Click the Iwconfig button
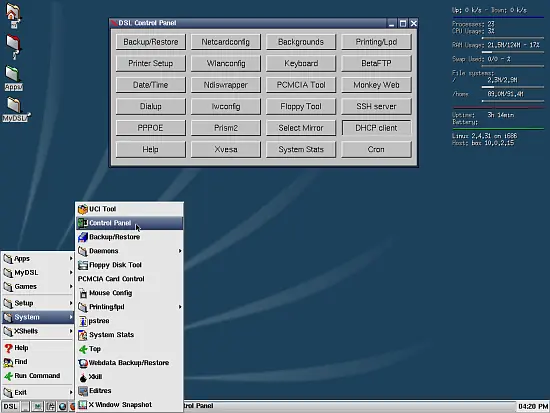This screenshot has height=413, width=550. point(226,106)
